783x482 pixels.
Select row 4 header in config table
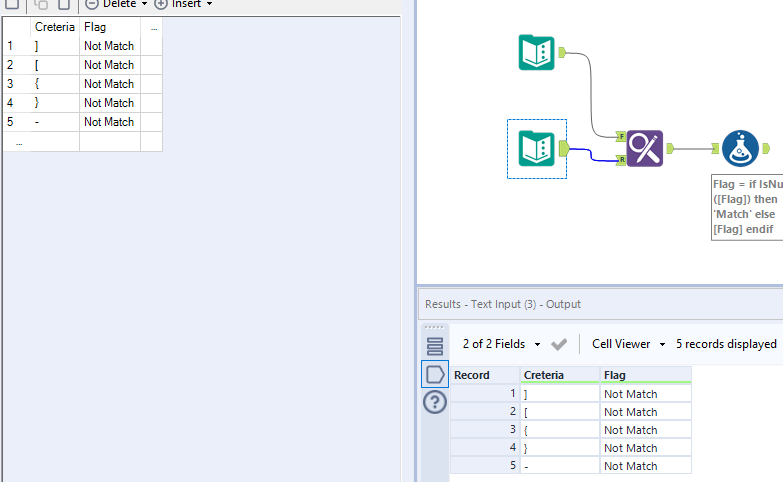[16, 103]
